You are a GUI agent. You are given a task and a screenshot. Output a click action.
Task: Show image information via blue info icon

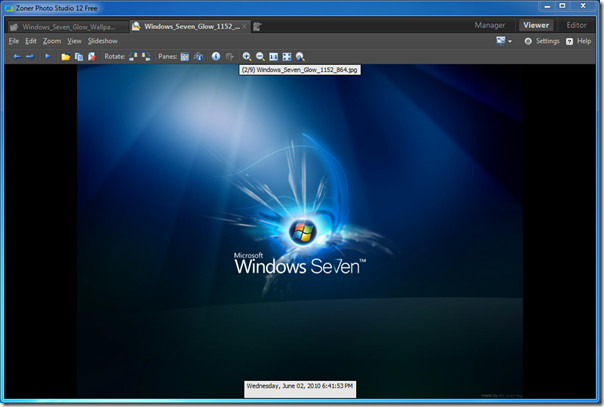click(x=216, y=56)
